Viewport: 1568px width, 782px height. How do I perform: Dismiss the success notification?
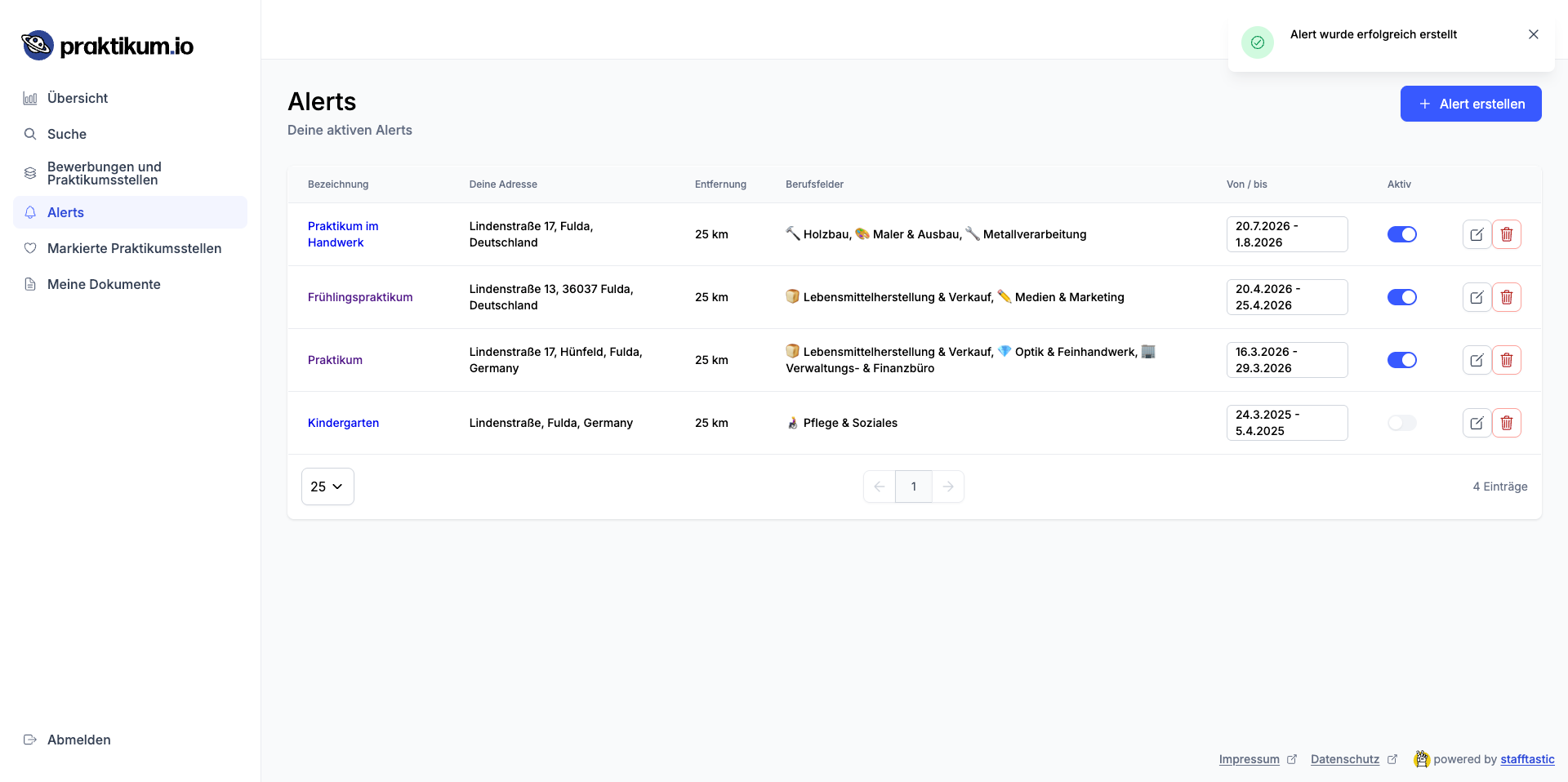(1533, 34)
